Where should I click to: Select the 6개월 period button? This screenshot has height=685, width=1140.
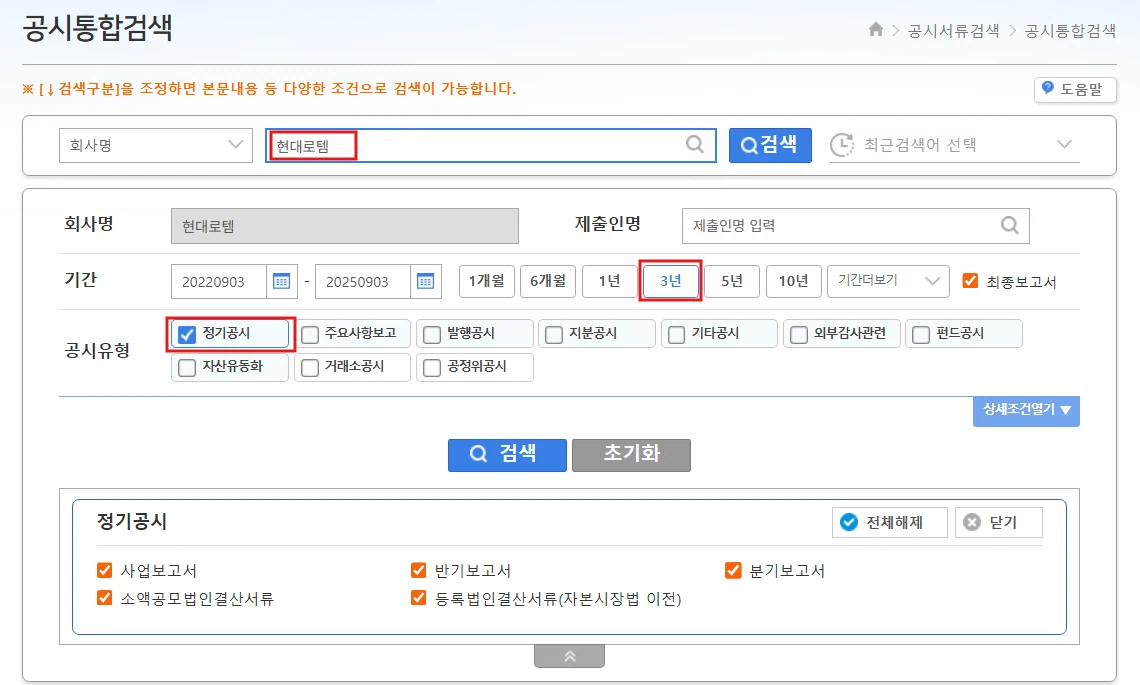(x=548, y=281)
